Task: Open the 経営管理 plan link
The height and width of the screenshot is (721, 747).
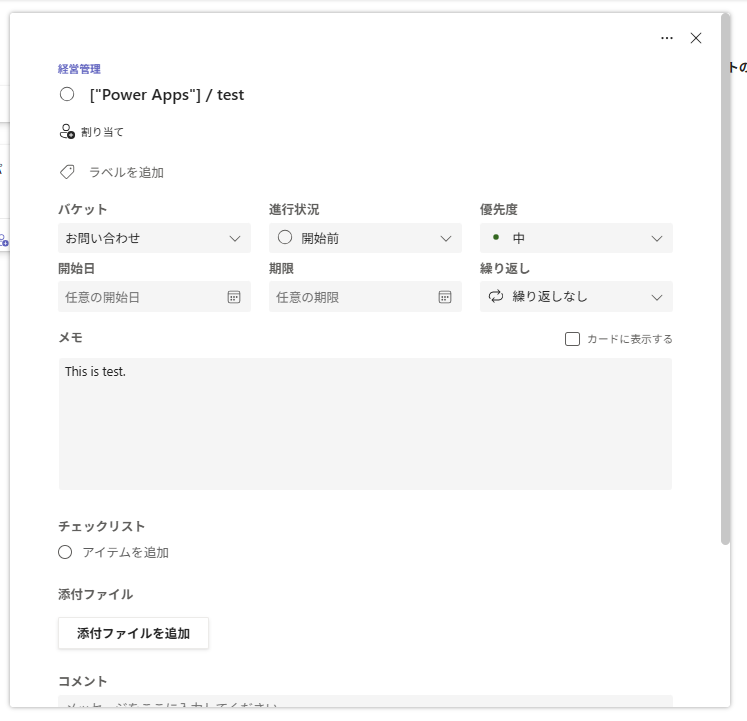Action: click(x=79, y=69)
